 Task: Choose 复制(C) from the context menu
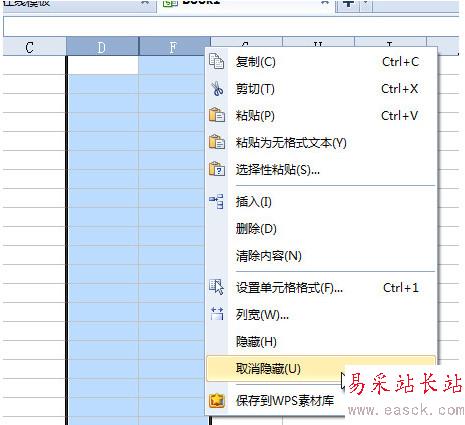click(x=321, y=62)
